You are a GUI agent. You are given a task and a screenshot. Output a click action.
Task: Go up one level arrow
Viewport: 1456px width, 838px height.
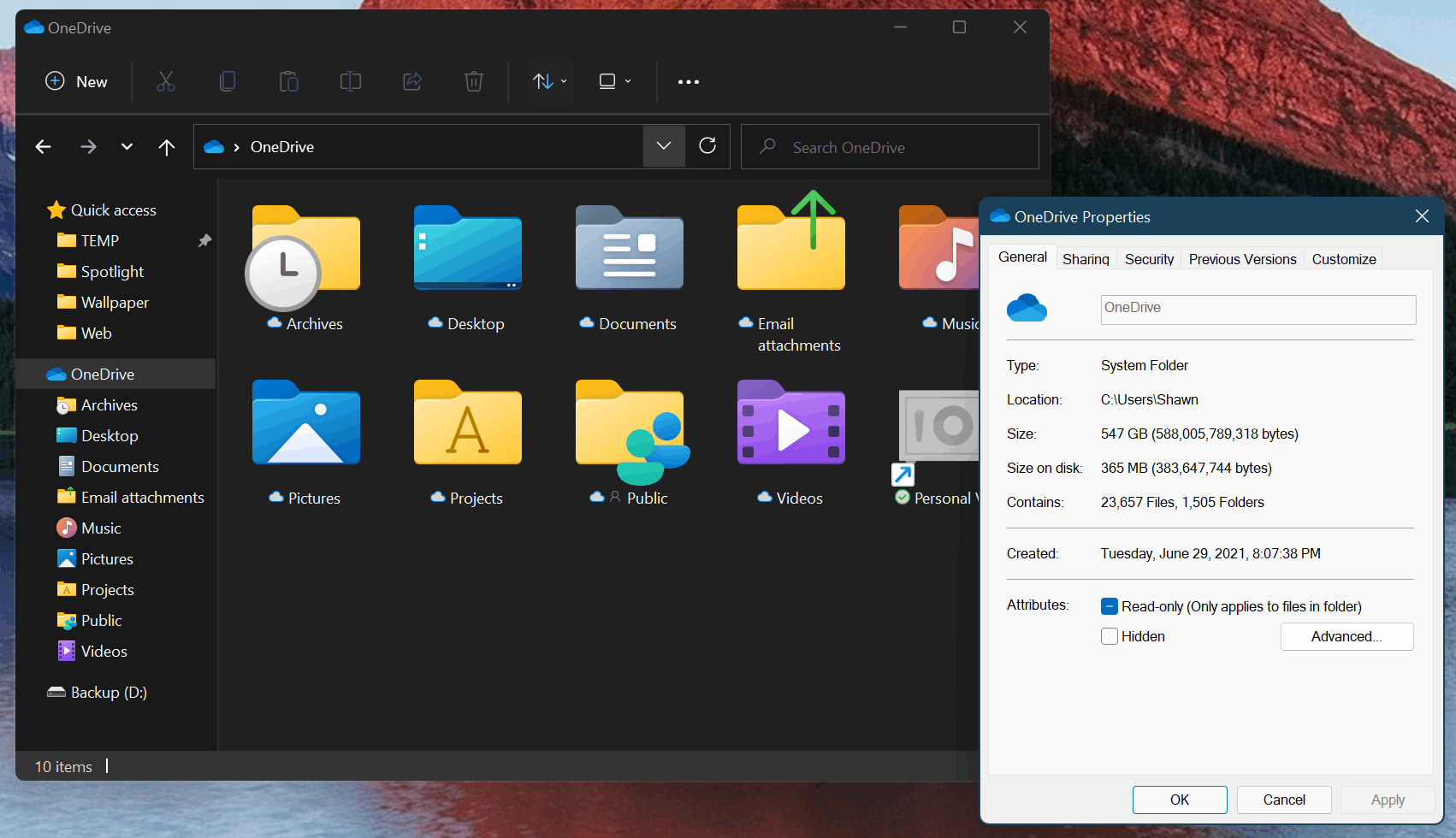point(167,147)
